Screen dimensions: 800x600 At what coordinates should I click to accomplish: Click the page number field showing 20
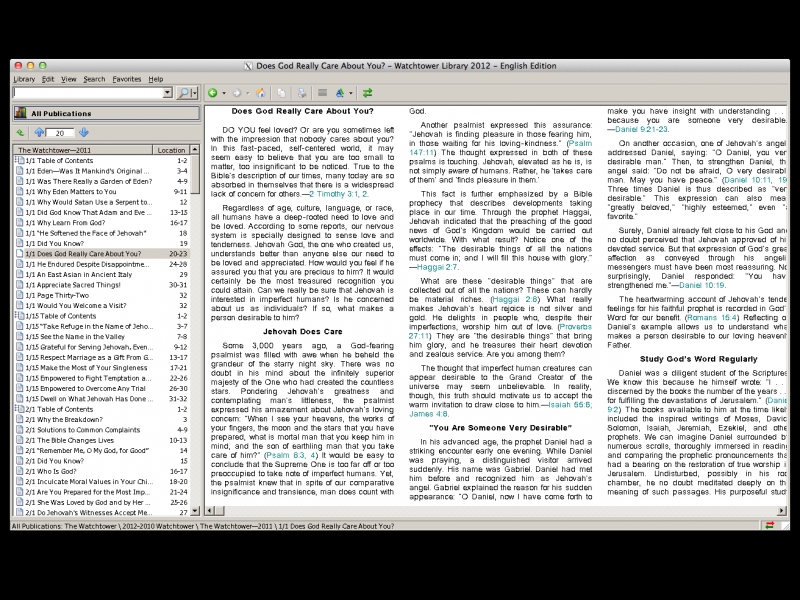click(60, 133)
